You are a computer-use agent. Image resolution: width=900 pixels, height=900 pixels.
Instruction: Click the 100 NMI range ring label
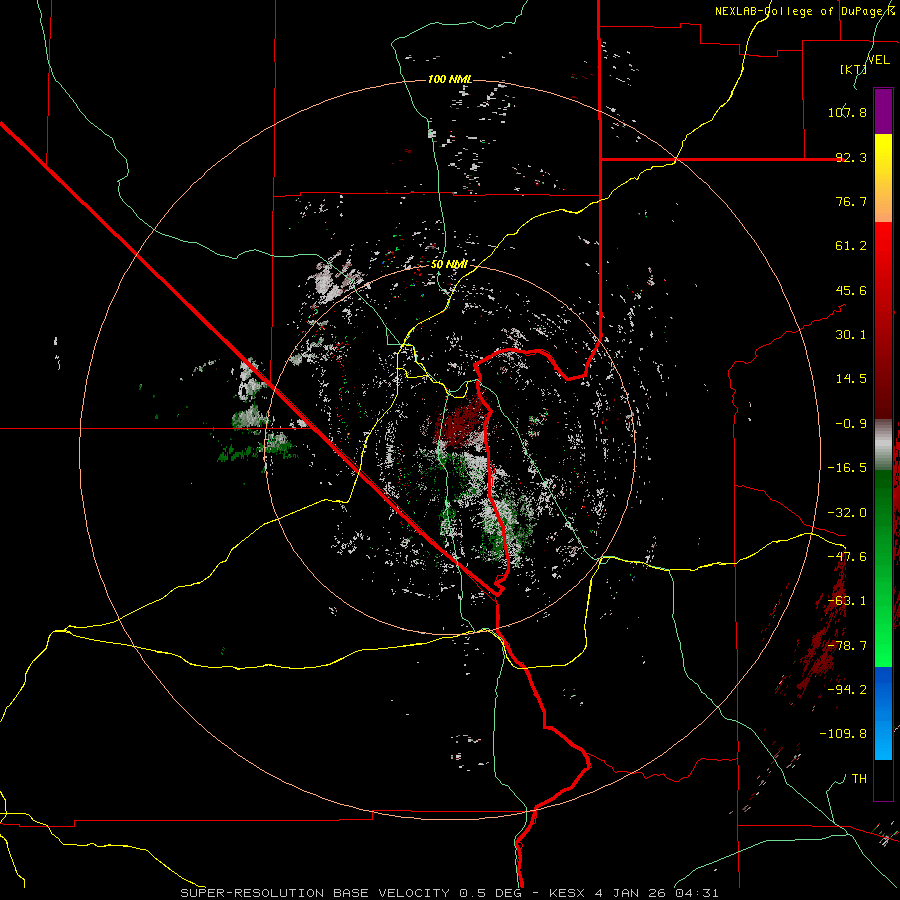450,79
